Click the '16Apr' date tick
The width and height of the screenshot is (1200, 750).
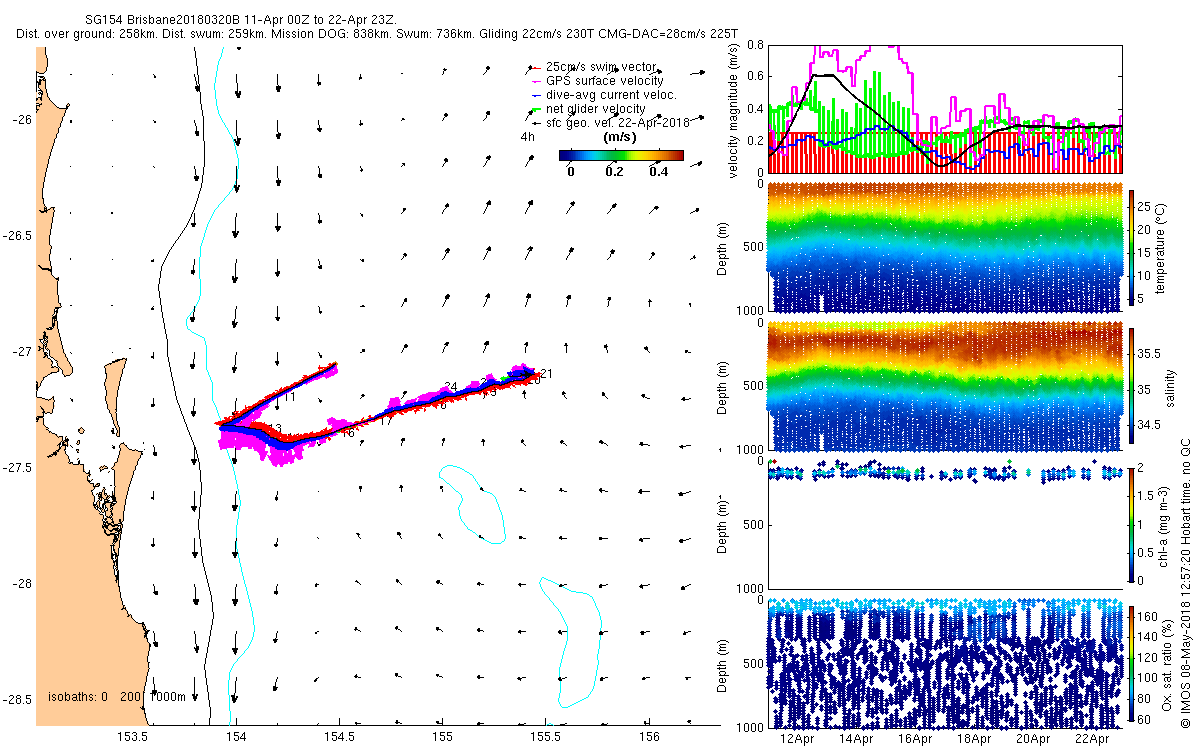(916, 740)
